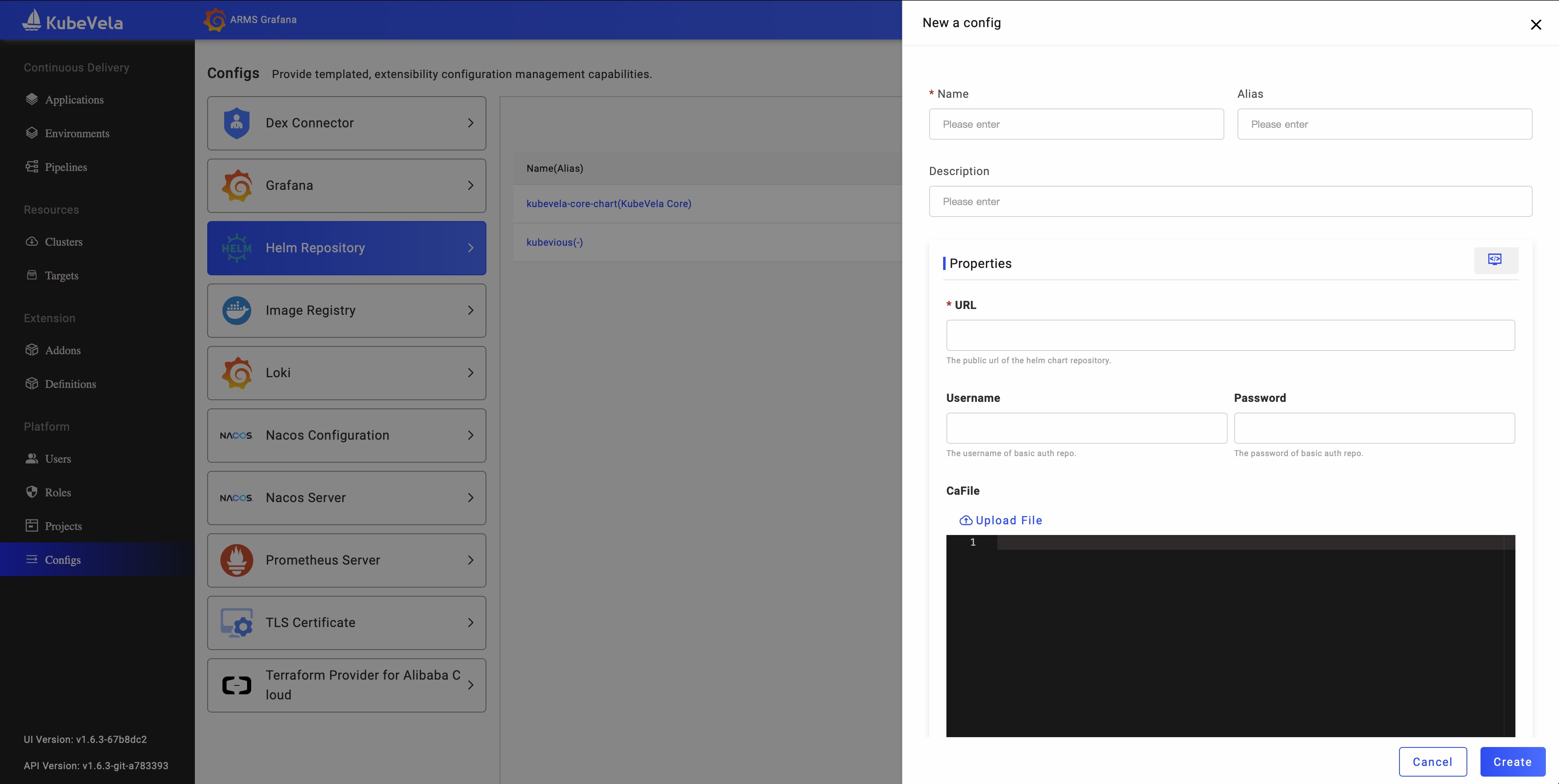
Task: Click the Prometheus Server flame icon
Action: click(237, 560)
